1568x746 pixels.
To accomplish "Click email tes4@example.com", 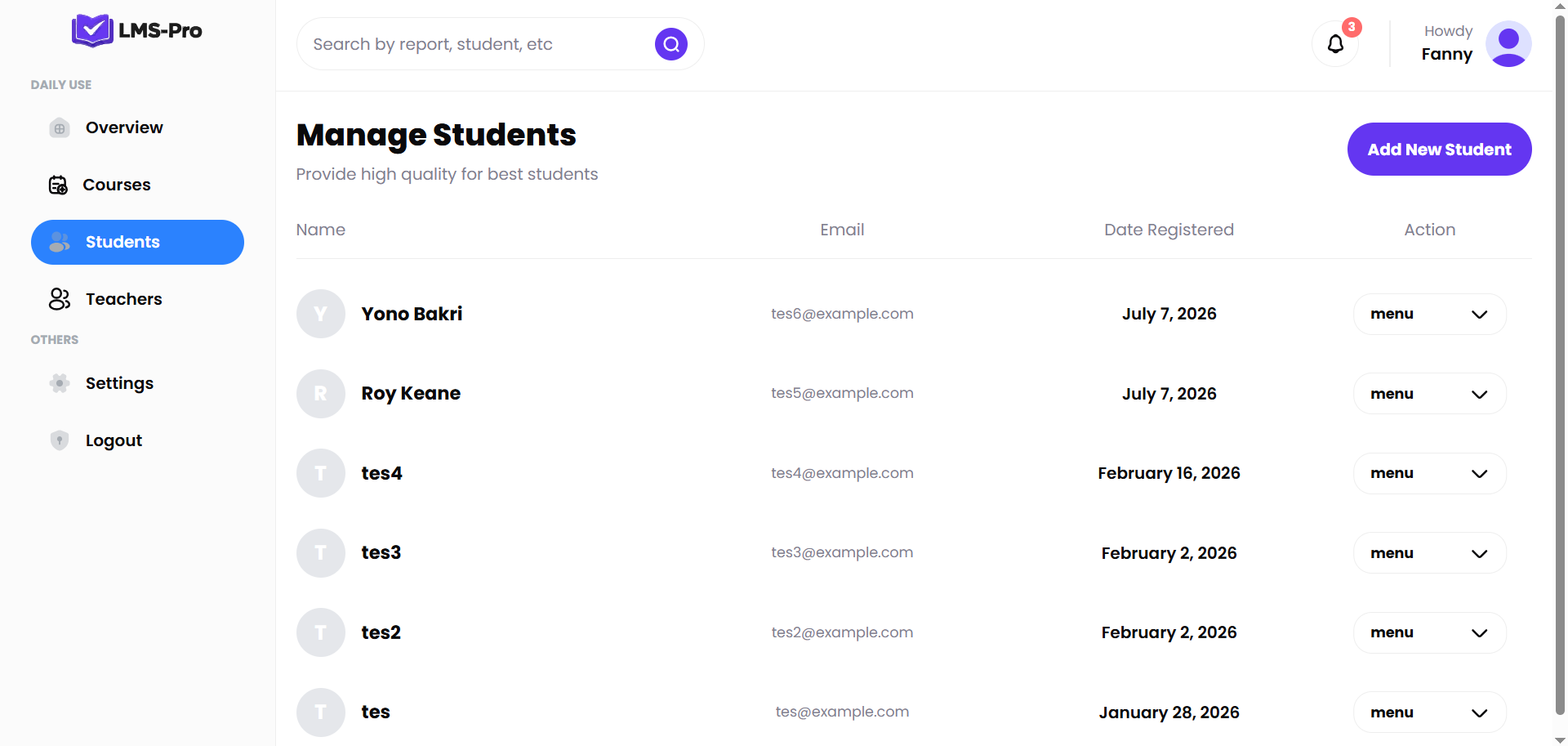I will pyautogui.click(x=842, y=473).
